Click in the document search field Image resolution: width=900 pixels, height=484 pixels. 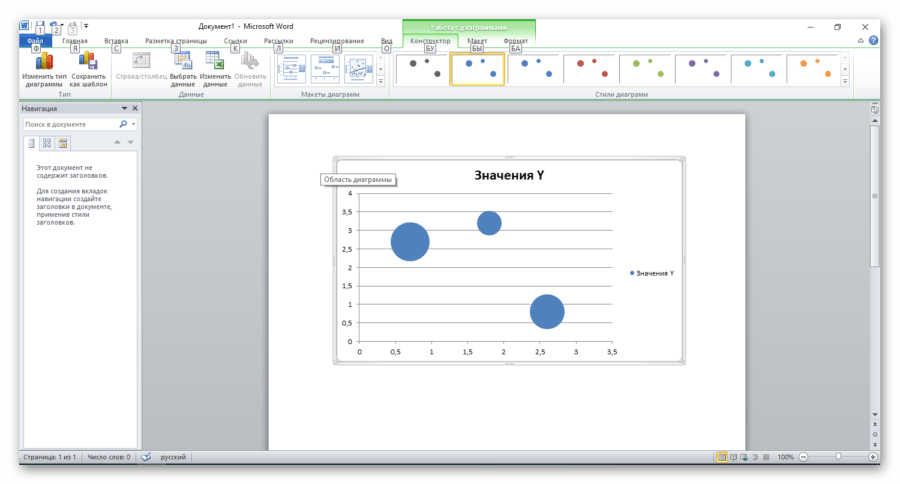tap(70, 125)
